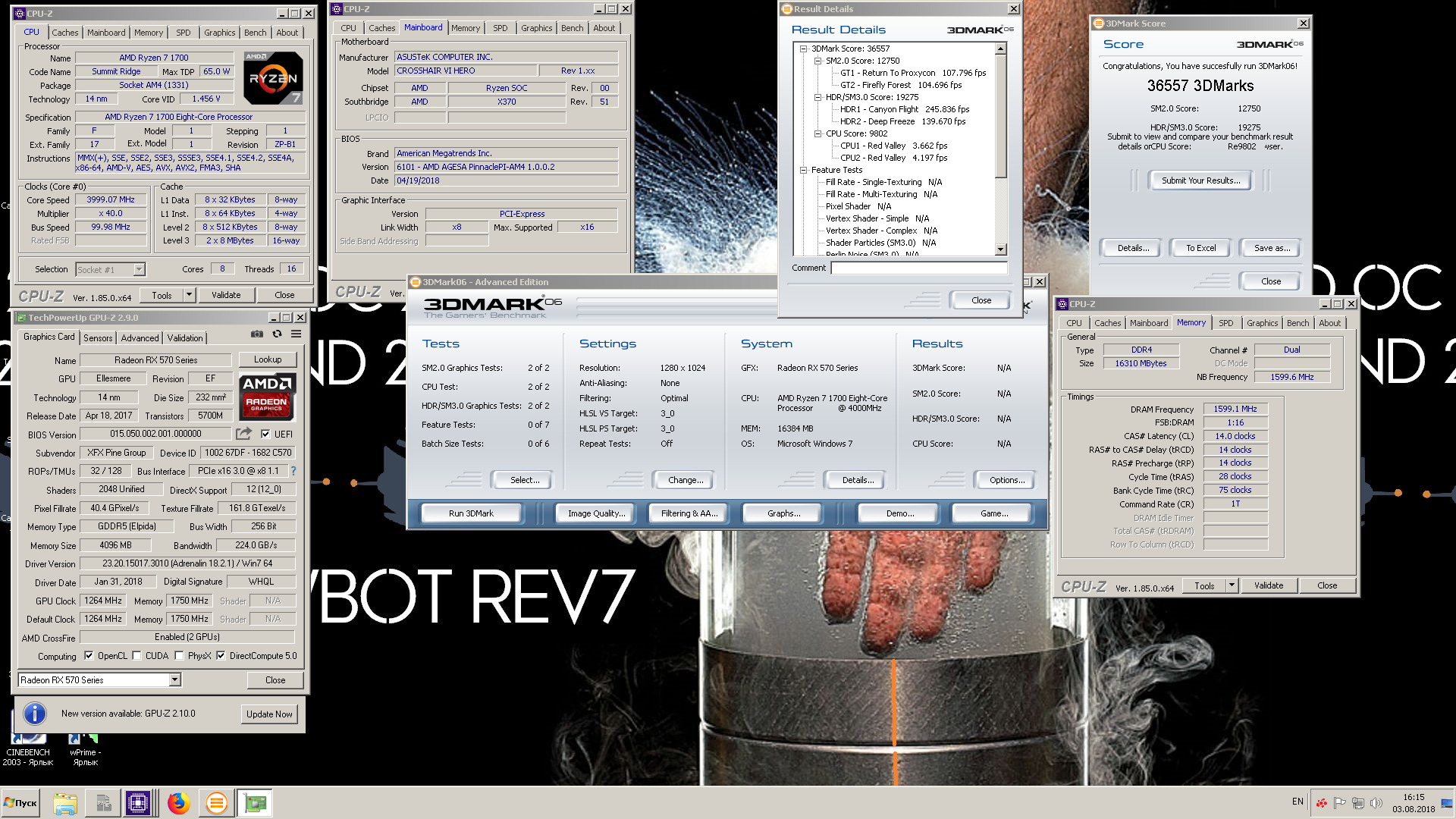Open Filtering & AA settings
1456x819 pixels.
pos(689,513)
